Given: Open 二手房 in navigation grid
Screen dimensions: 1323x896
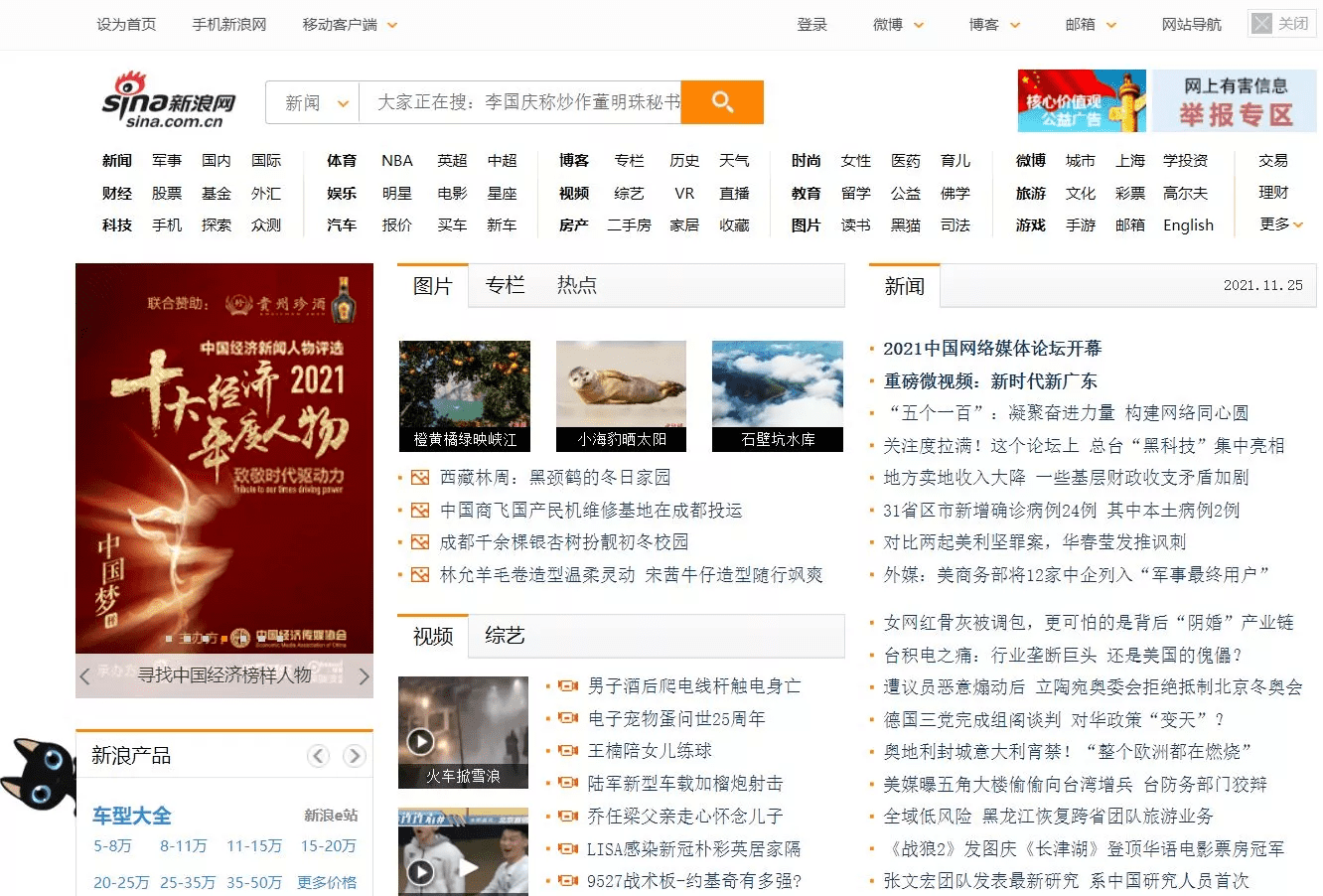Looking at the screenshot, I should 630,225.
